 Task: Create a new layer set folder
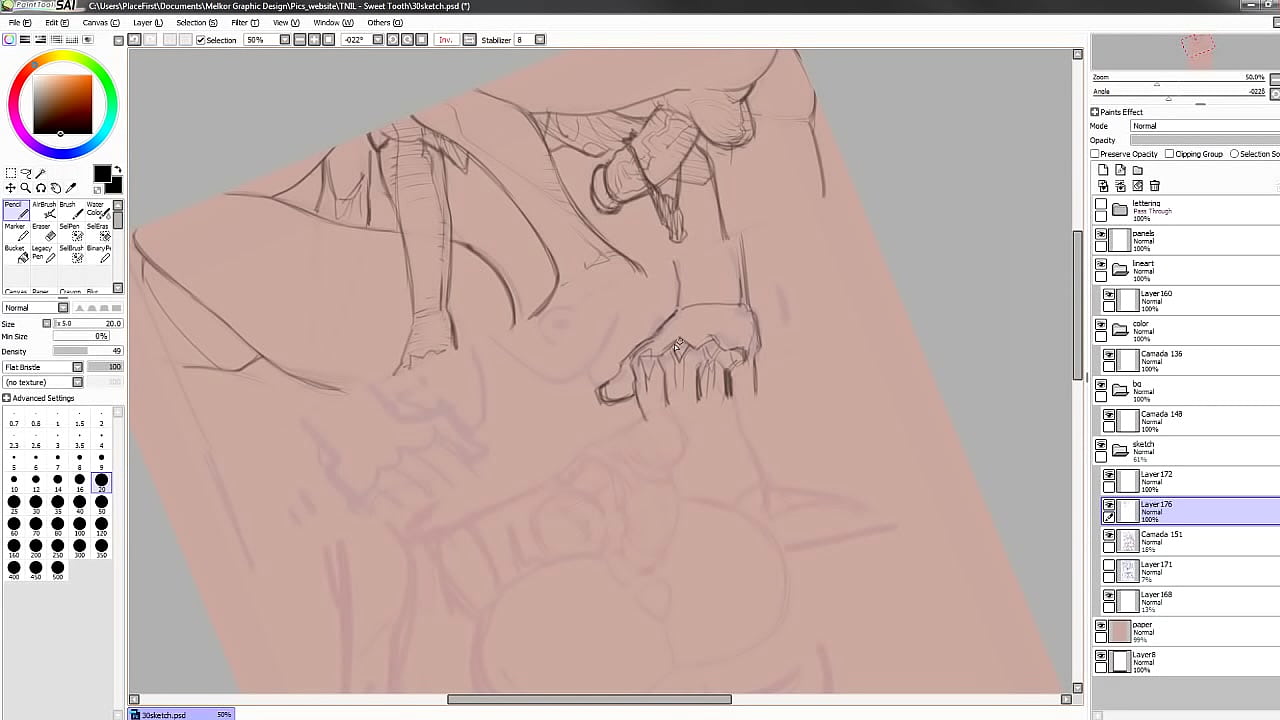click(1137, 170)
